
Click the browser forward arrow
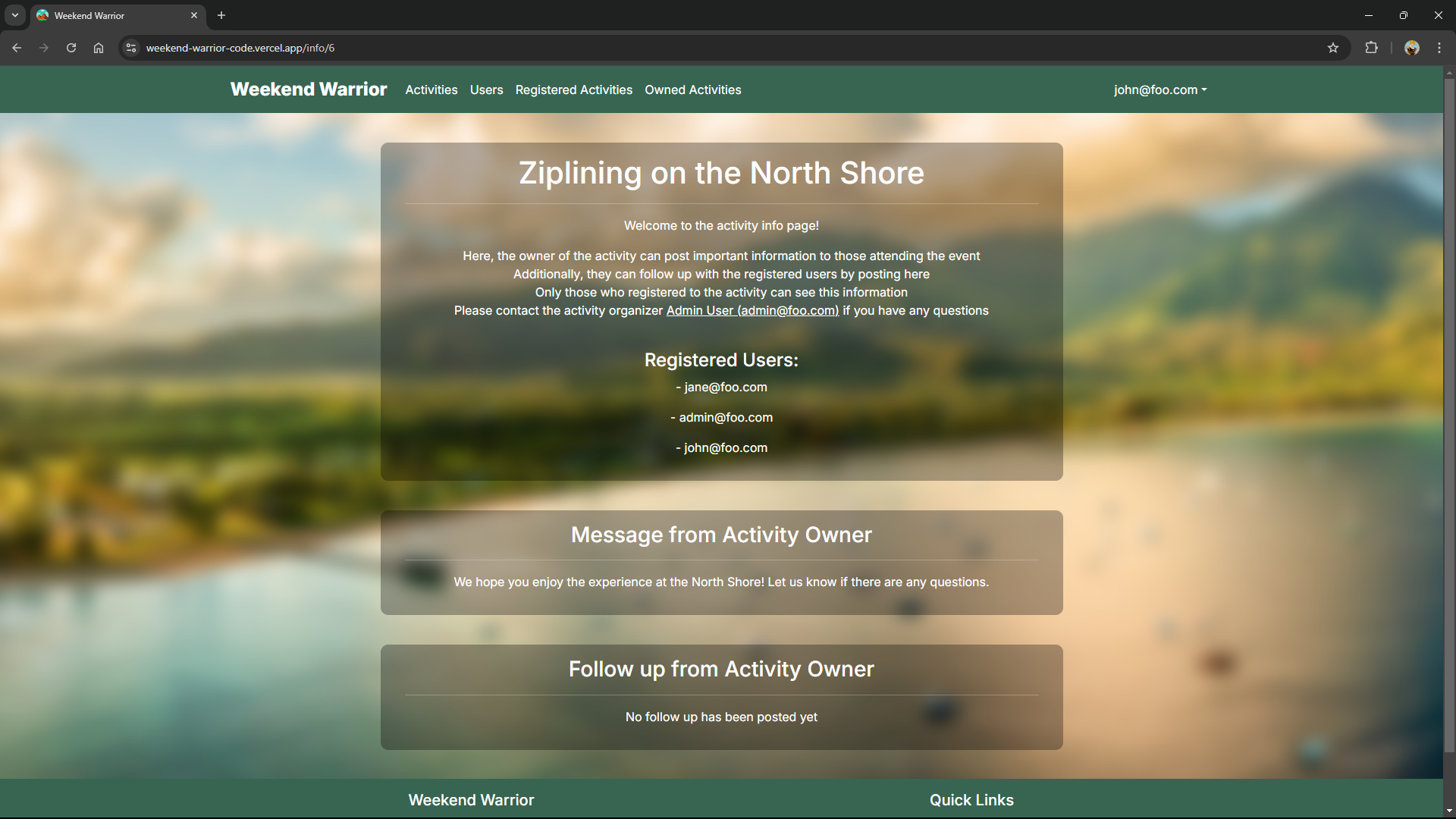coord(44,48)
